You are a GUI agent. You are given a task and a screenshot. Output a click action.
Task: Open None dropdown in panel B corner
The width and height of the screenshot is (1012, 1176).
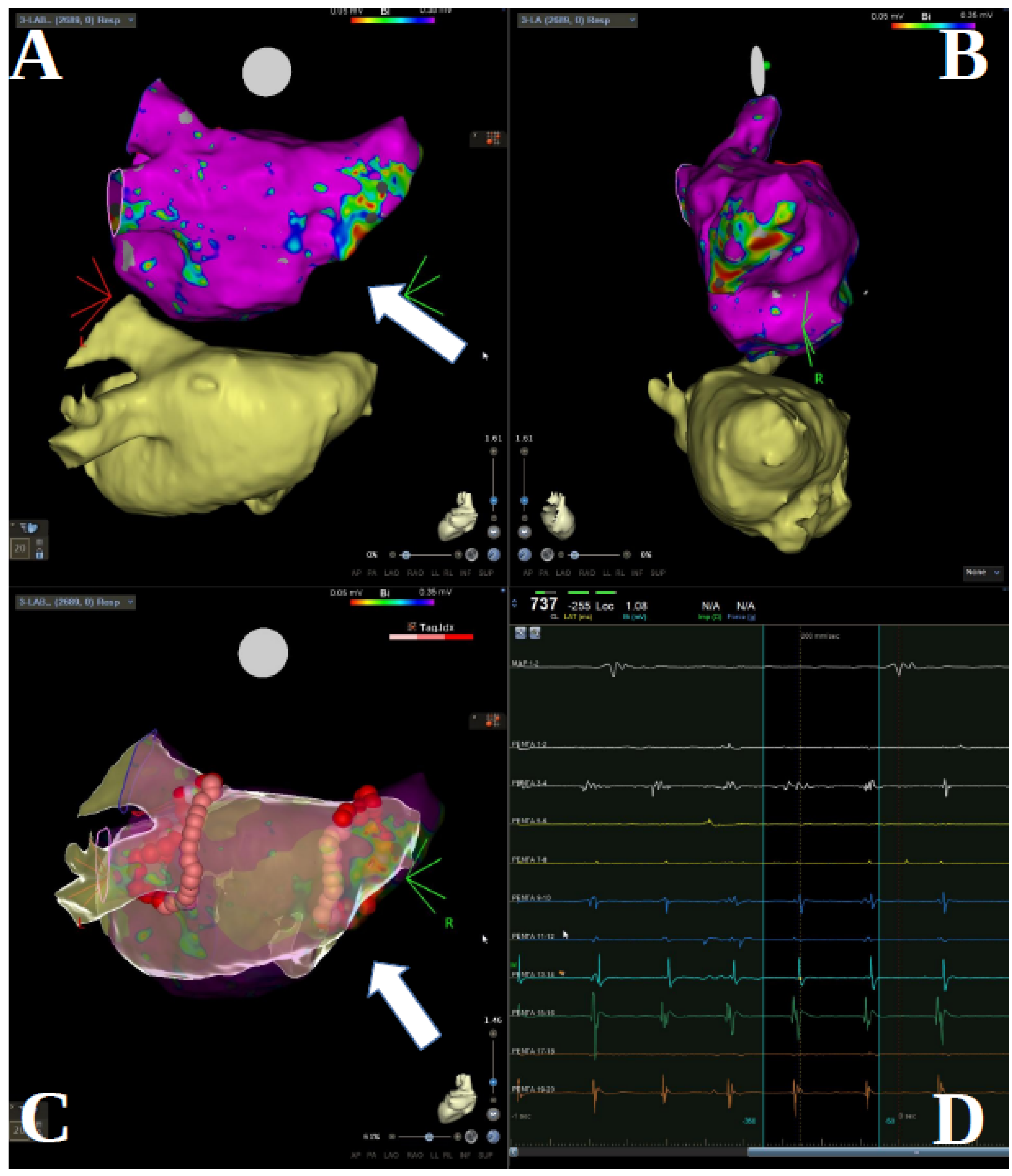coord(982,573)
